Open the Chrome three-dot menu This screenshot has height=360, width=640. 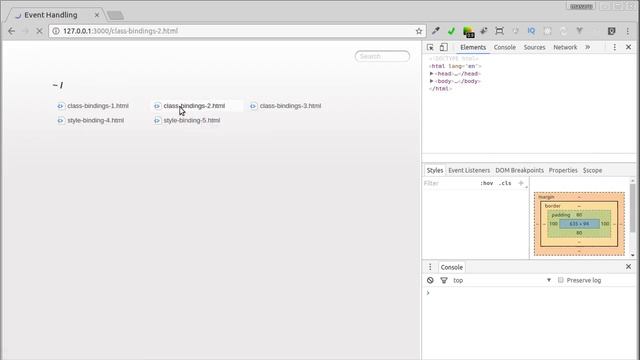point(628,31)
